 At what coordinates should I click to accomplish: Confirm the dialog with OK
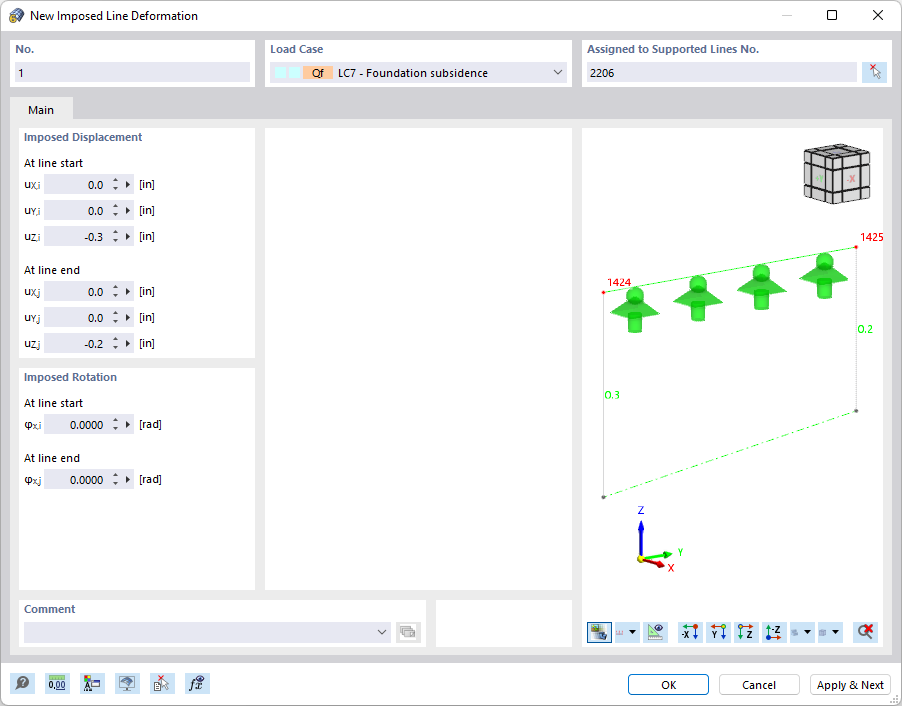(x=667, y=684)
